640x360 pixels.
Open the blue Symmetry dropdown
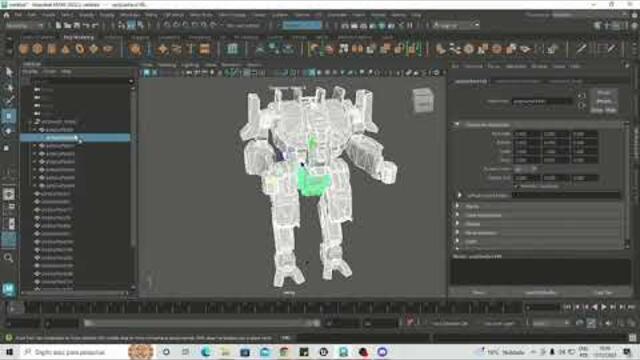(x=302, y=25)
